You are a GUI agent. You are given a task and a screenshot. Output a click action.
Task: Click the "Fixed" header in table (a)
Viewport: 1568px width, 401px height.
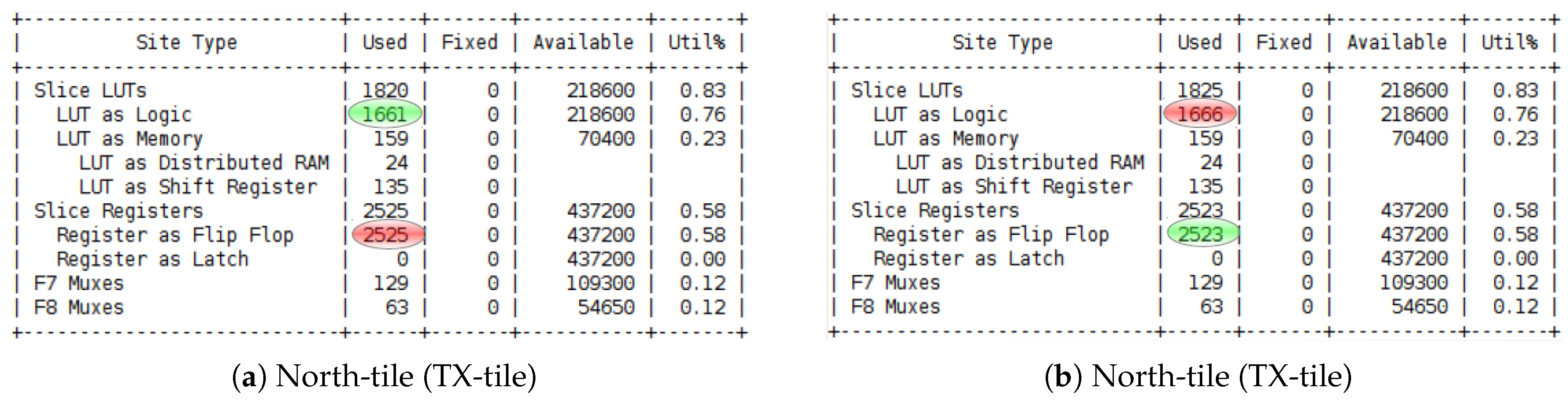pyautogui.click(x=469, y=42)
